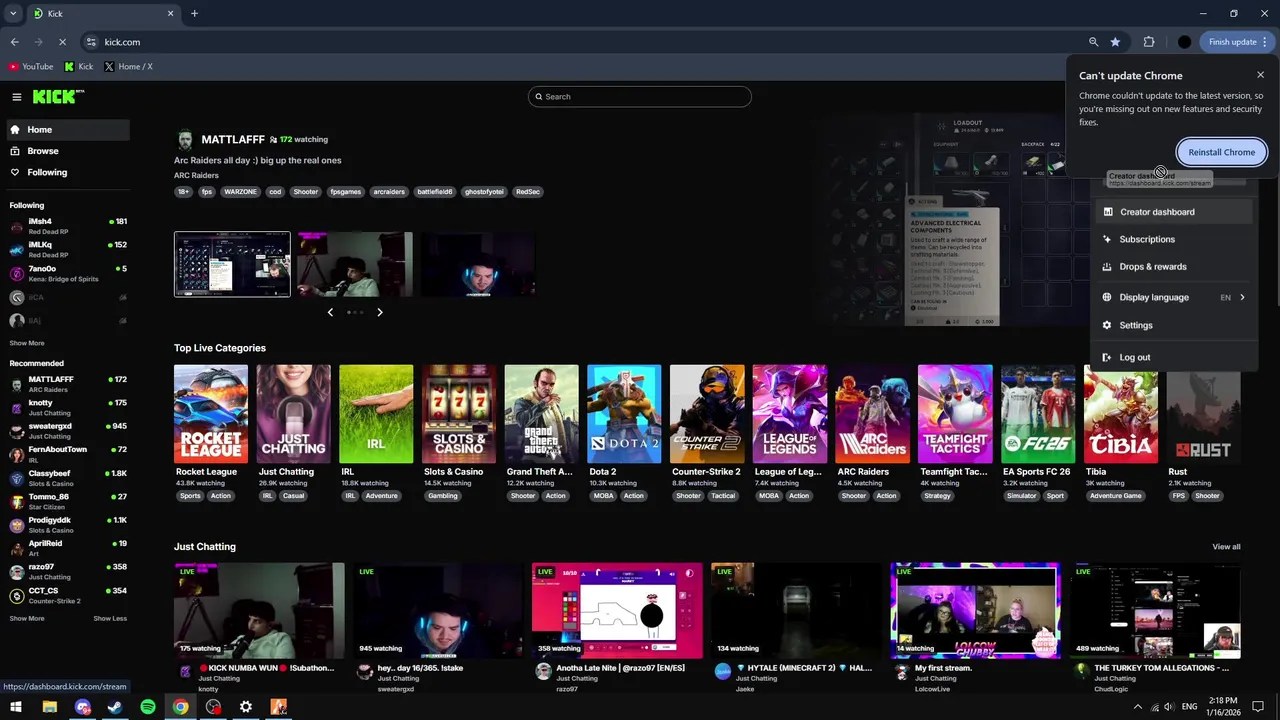The image size is (1280, 720).
Task: Click the Home icon in sidebar
Action: 15,130
